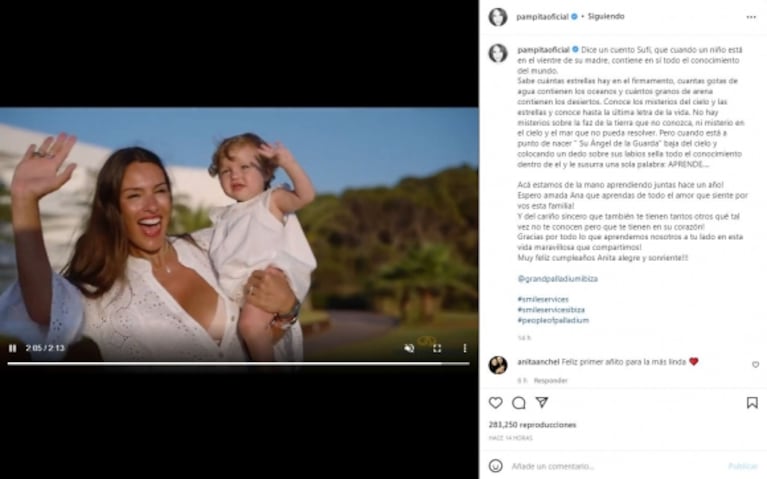Click Siguiendo to manage following
Viewport: 767px width, 479px height.
[x=606, y=16]
